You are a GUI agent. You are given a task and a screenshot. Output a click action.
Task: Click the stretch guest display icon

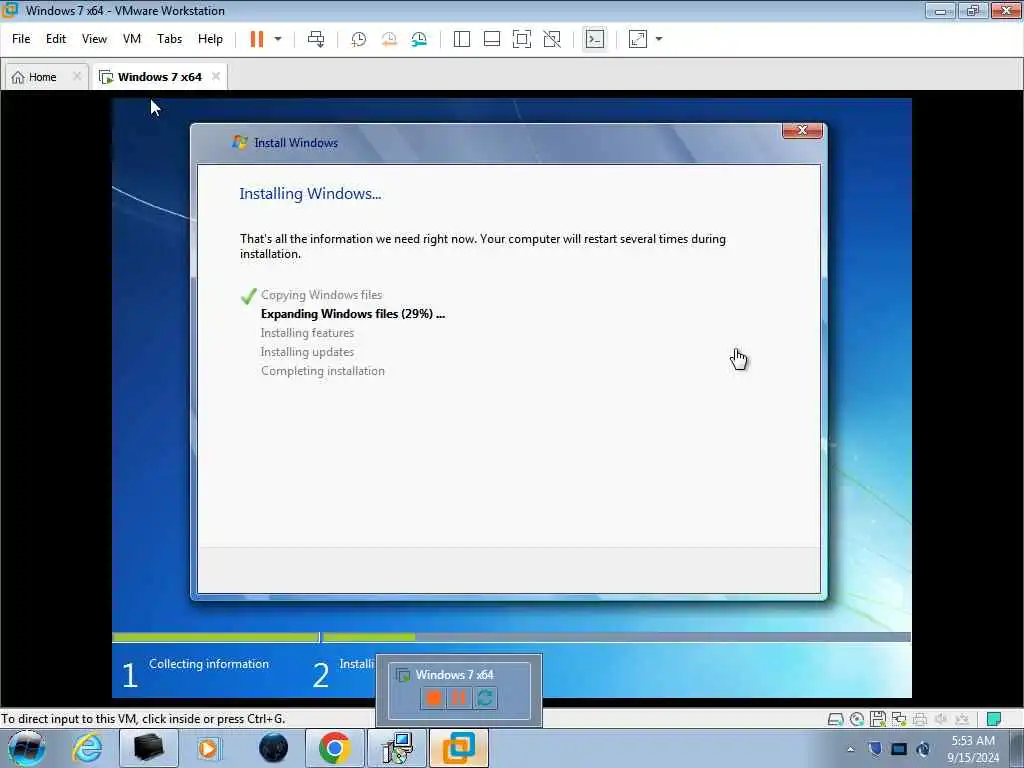(638, 39)
